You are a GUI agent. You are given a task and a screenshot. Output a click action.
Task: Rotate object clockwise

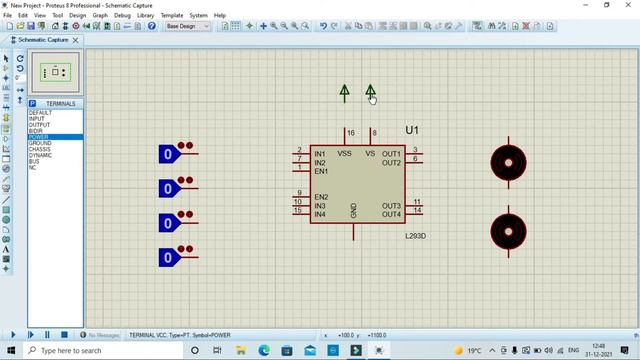pyautogui.click(x=20, y=58)
